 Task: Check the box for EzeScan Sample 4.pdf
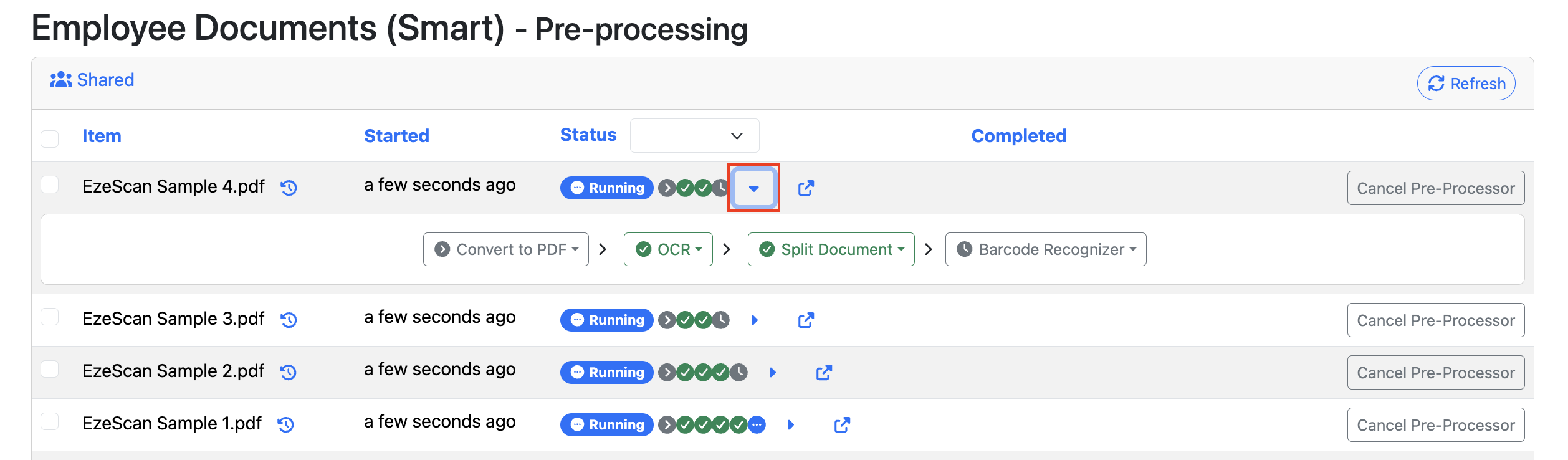49,184
